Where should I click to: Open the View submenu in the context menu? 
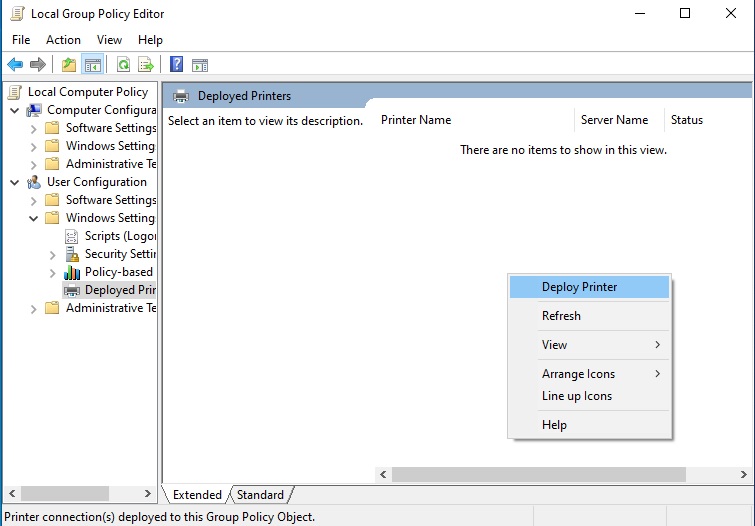[589, 345]
